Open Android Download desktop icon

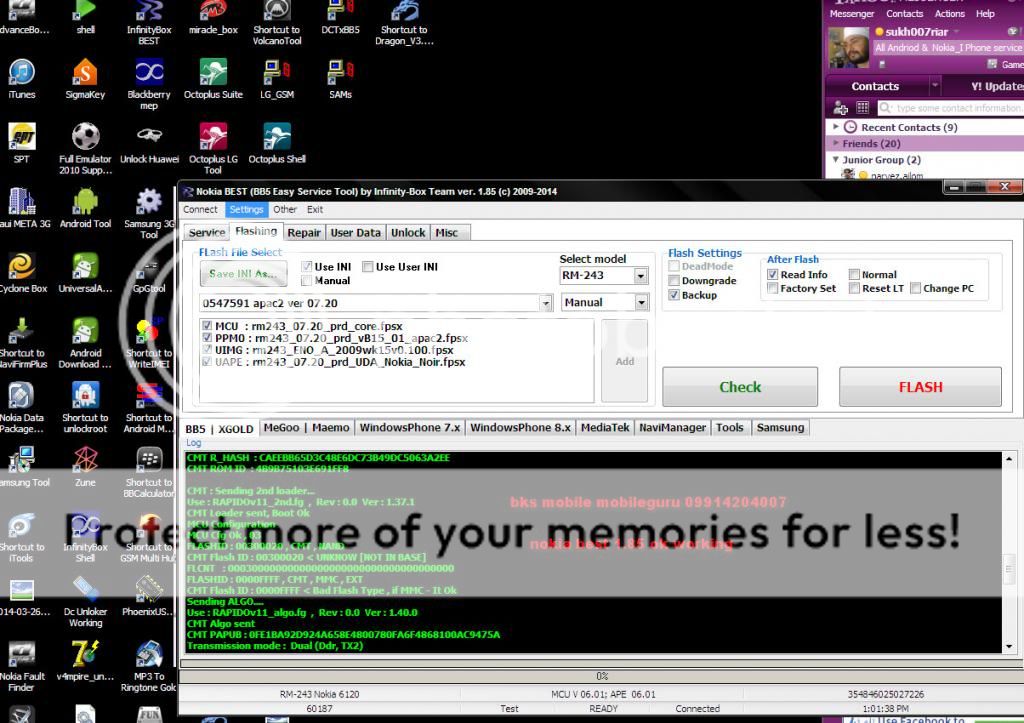tap(85, 342)
